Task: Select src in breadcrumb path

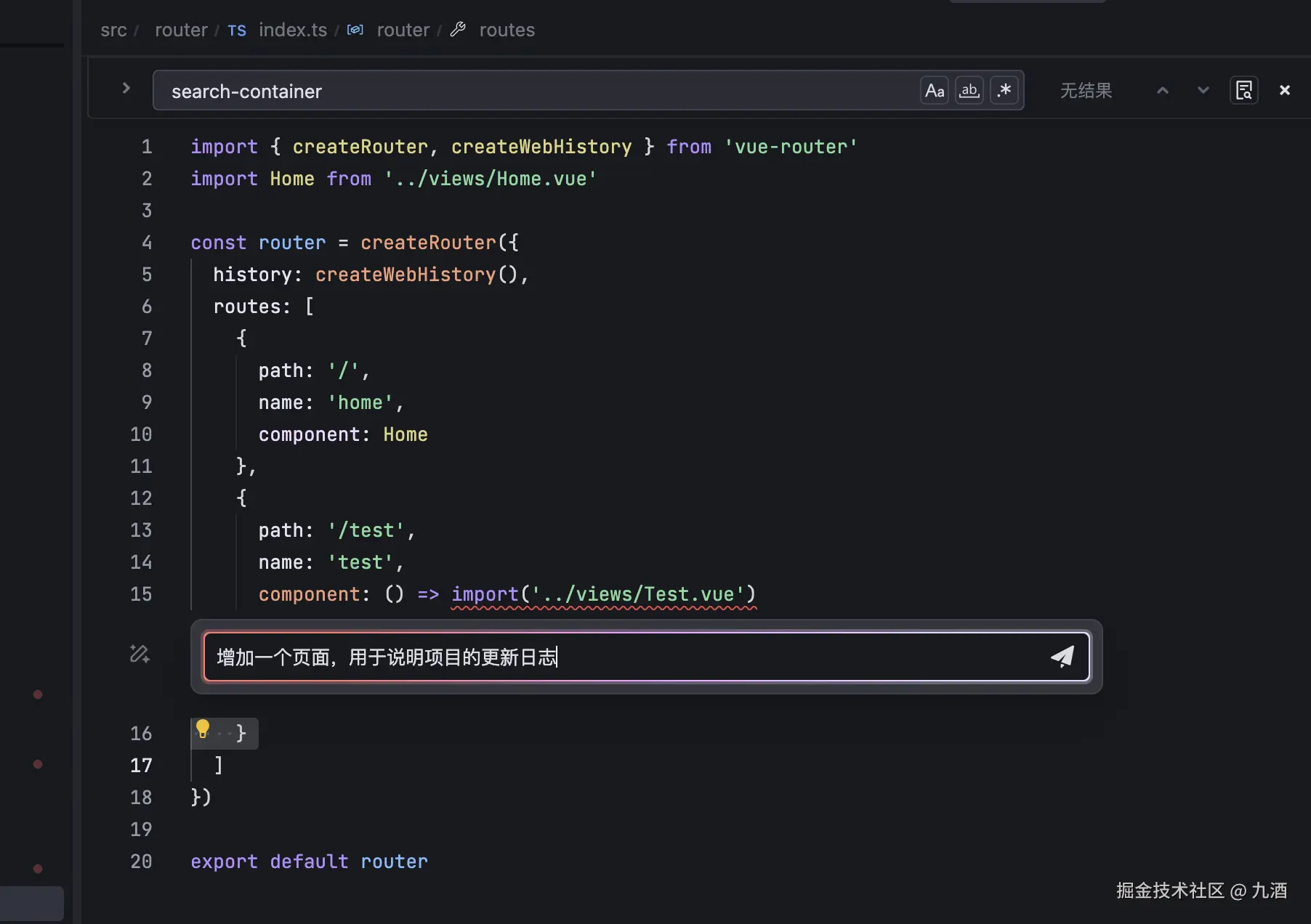Action: tap(113, 30)
